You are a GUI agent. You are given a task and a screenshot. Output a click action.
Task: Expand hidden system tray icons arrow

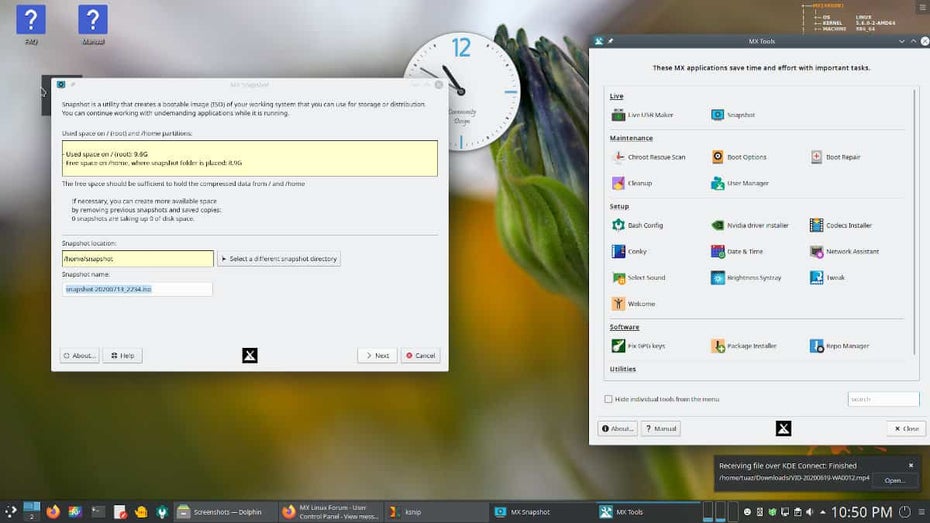(823, 512)
